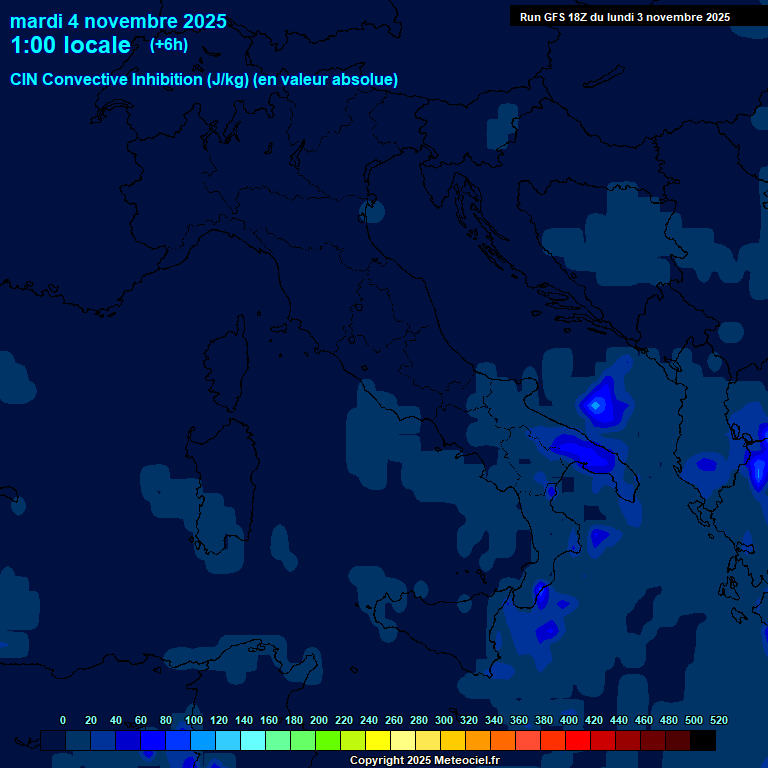Pick the black swatch ending the legend
Screen dimensions: 768x768
[703, 741]
